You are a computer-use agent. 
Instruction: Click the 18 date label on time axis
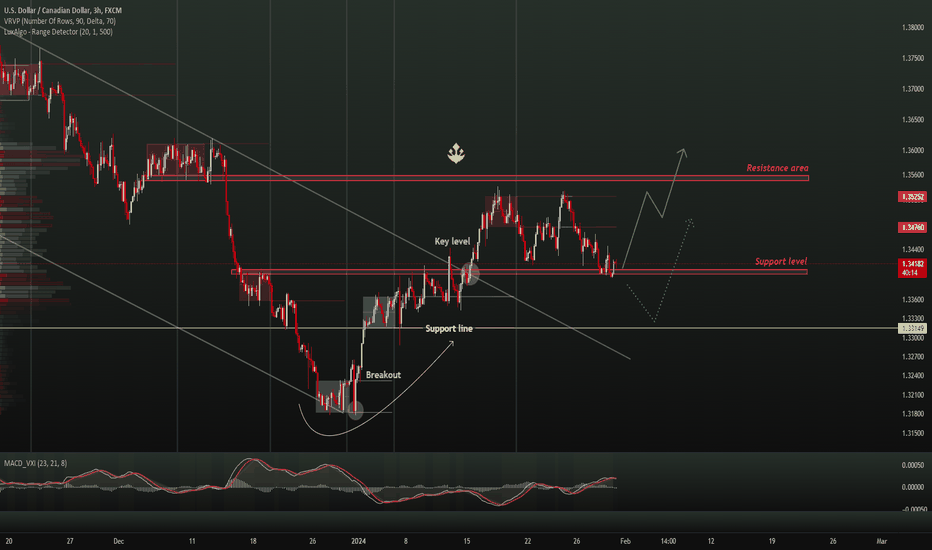(253, 542)
